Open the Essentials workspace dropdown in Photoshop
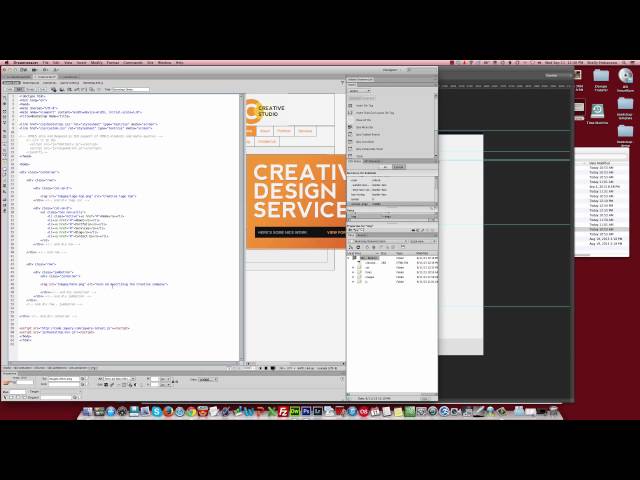Image resolution: width=640 pixels, height=480 pixels. point(556,76)
